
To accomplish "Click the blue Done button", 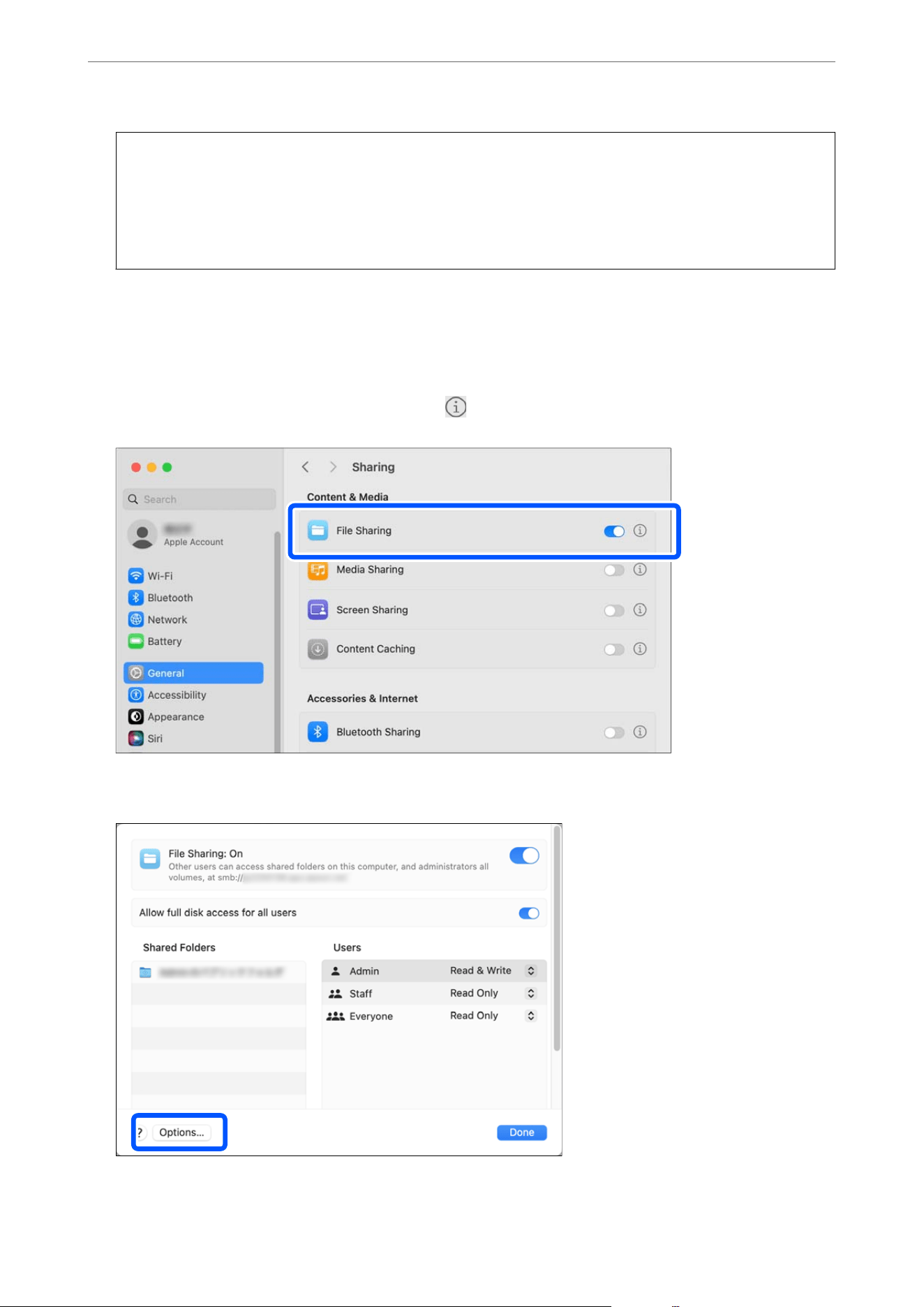I will tap(522, 1132).
